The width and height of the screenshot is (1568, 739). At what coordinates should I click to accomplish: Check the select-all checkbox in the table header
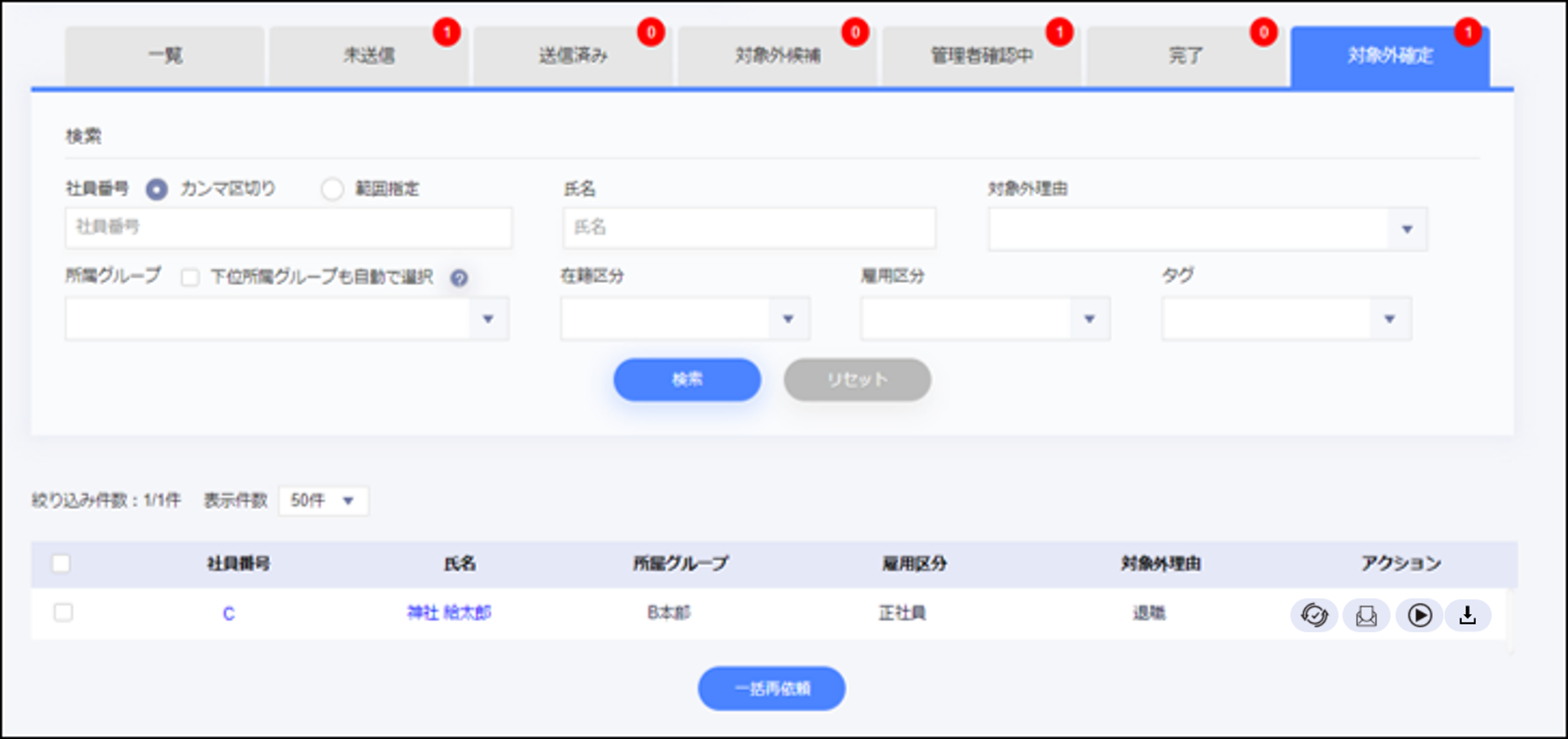click(62, 564)
